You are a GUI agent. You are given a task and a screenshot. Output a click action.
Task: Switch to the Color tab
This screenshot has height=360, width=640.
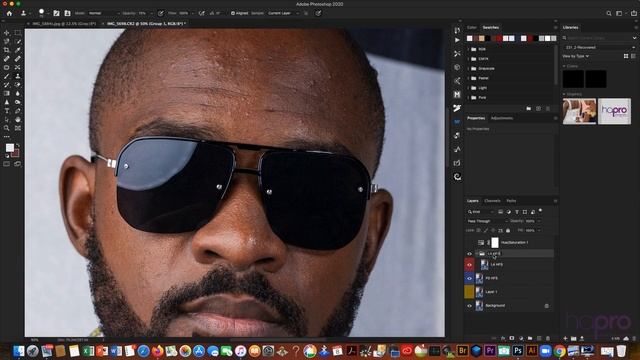point(471,27)
